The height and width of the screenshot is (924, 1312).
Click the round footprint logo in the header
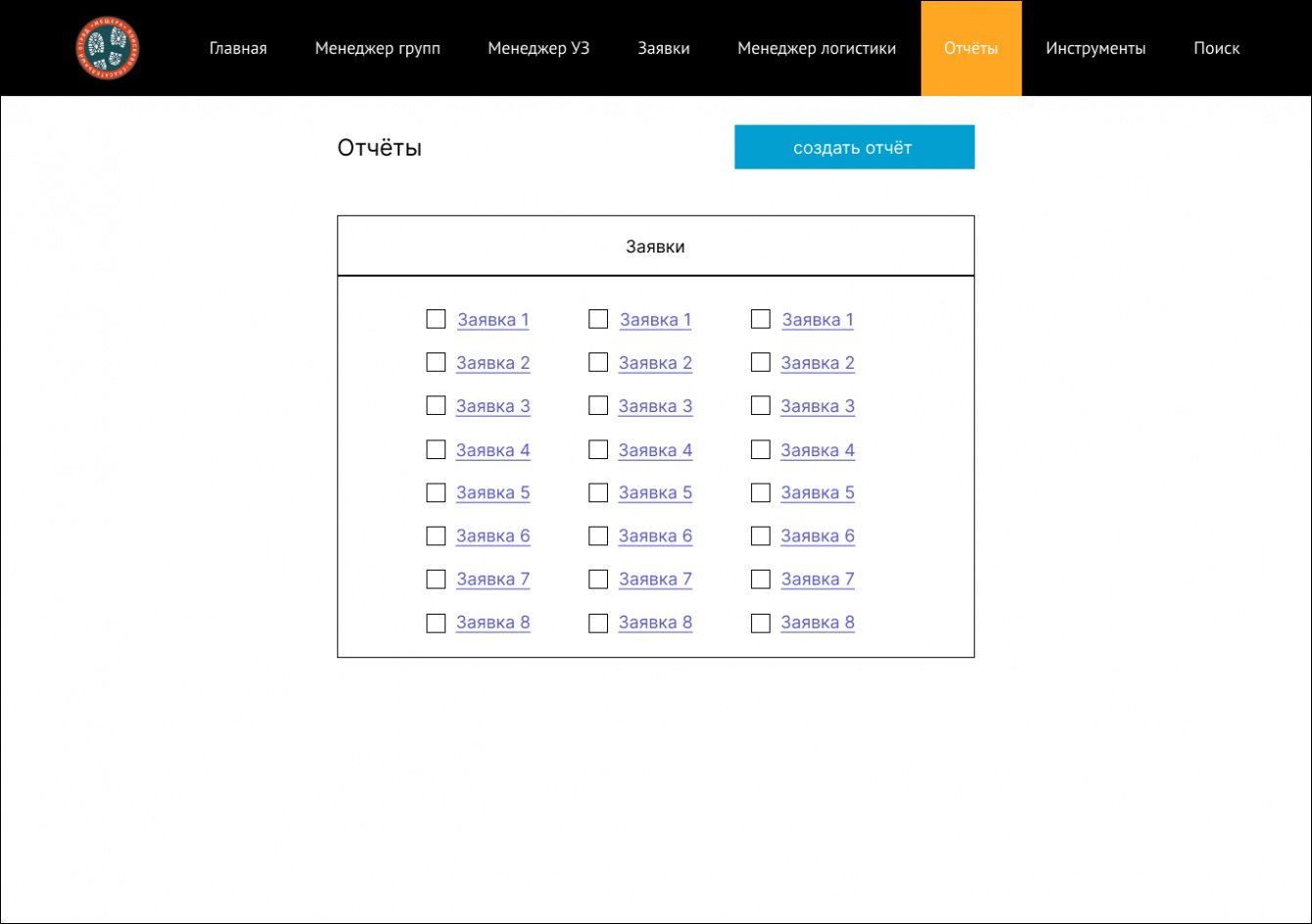(108, 49)
